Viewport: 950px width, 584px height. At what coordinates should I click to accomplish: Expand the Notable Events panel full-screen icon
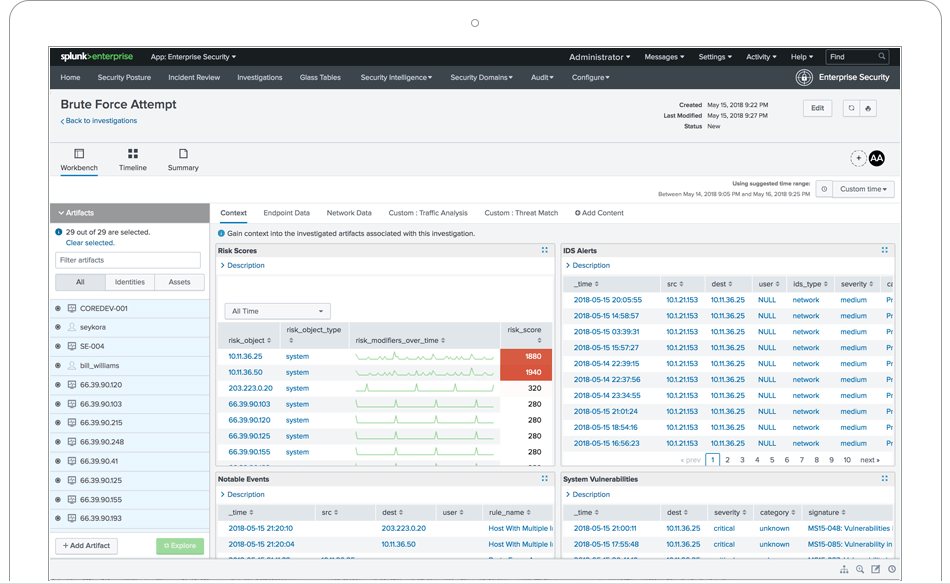[x=545, y=478]
